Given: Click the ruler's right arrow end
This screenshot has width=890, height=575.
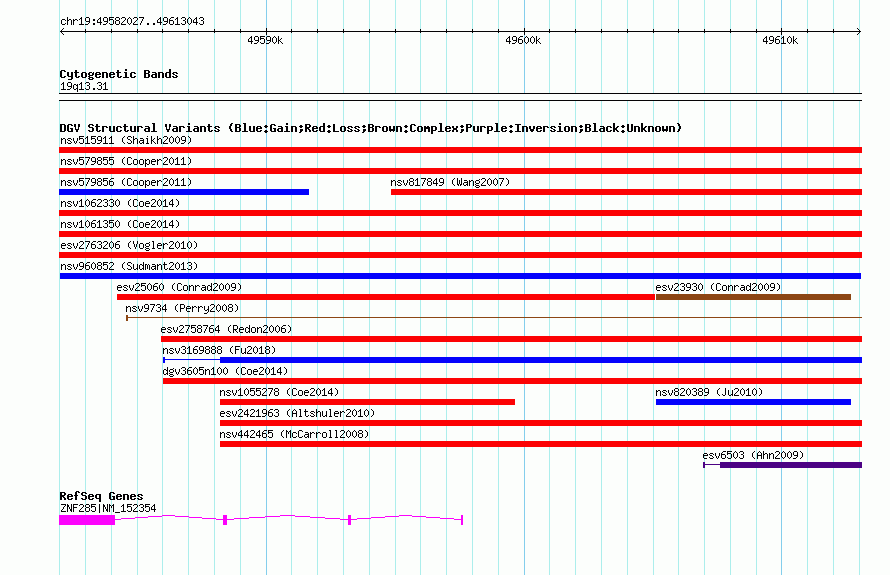Looking at the screenshot, I should [x=859, y=31].
